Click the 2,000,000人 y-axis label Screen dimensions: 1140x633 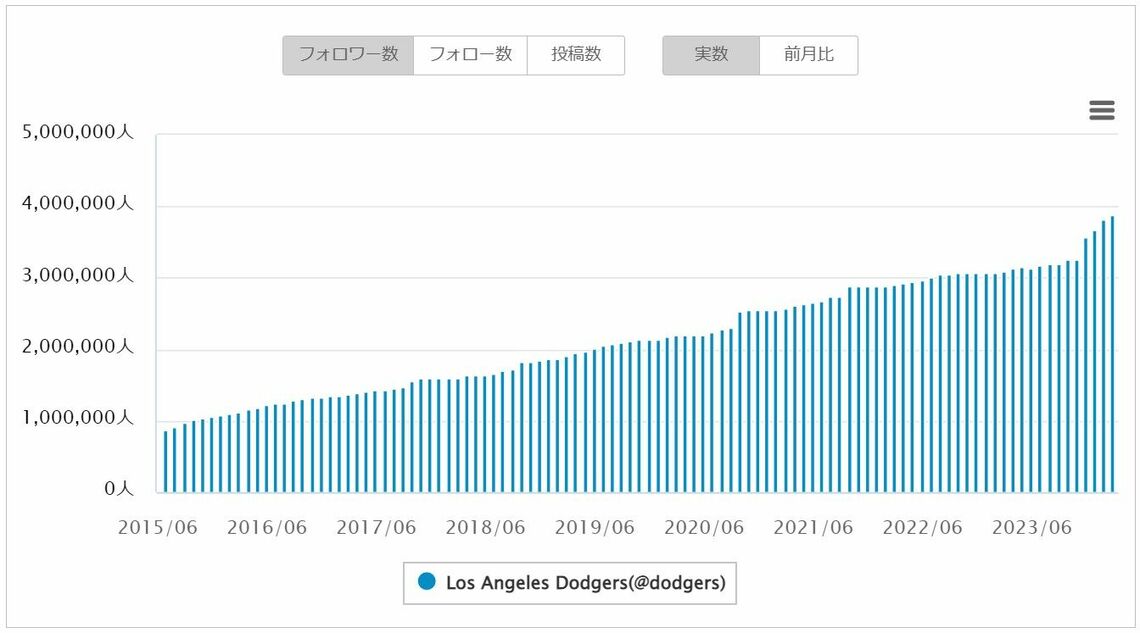[x=79, y=347]
